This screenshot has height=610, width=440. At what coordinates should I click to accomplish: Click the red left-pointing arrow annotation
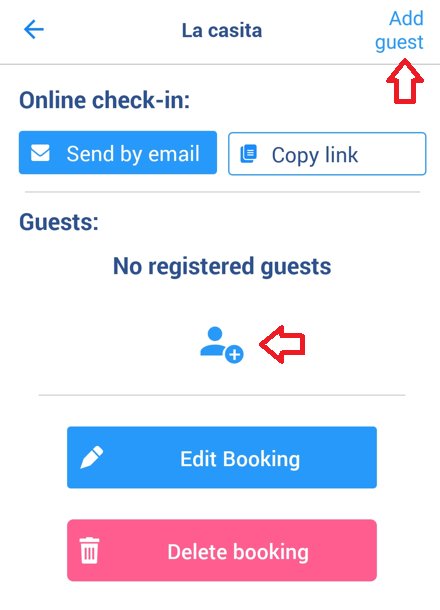click(282, 345)
